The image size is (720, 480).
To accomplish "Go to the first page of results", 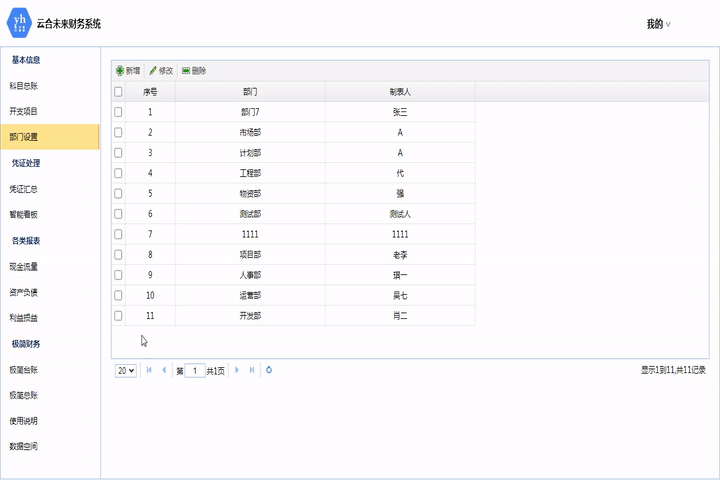I will pyautogui.click(x=150, y=370).
